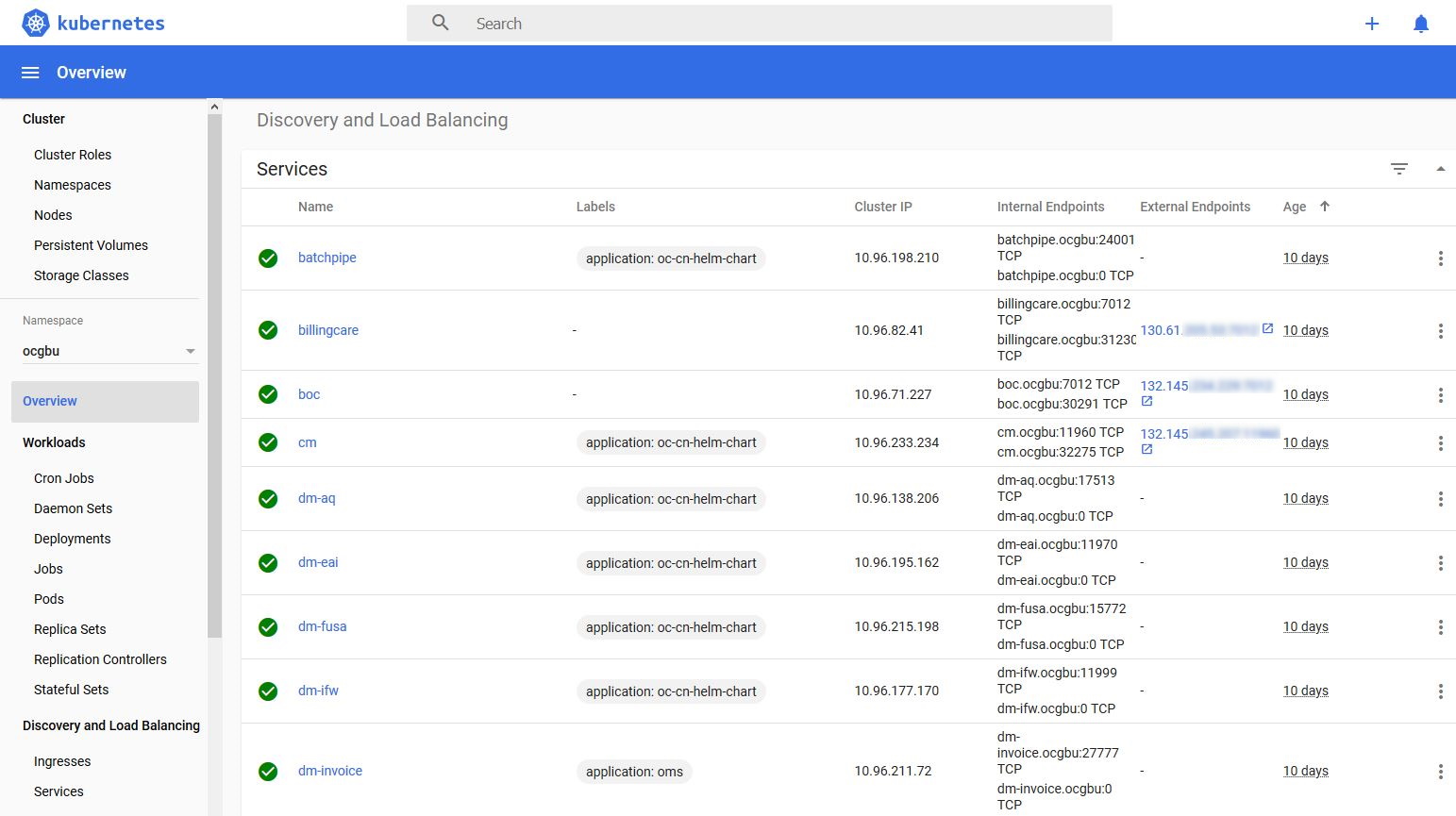Select Deployments in the sidebar

pos(73,539)
